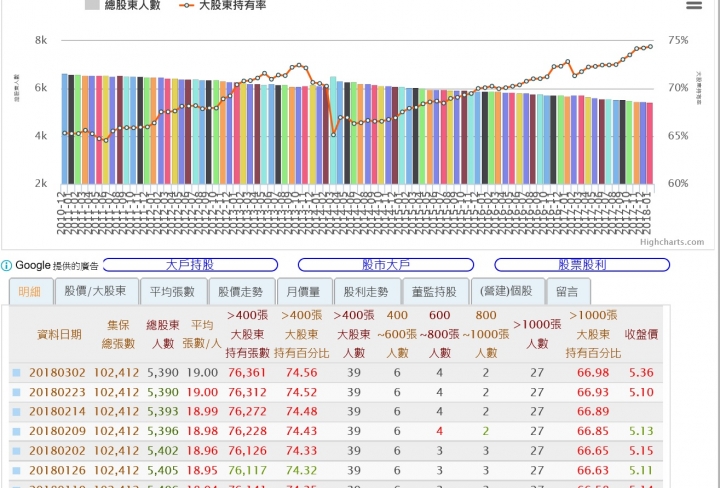Select the date cell 20180209
Viewport: 720px width, 488px height.
tap(57, 432)
